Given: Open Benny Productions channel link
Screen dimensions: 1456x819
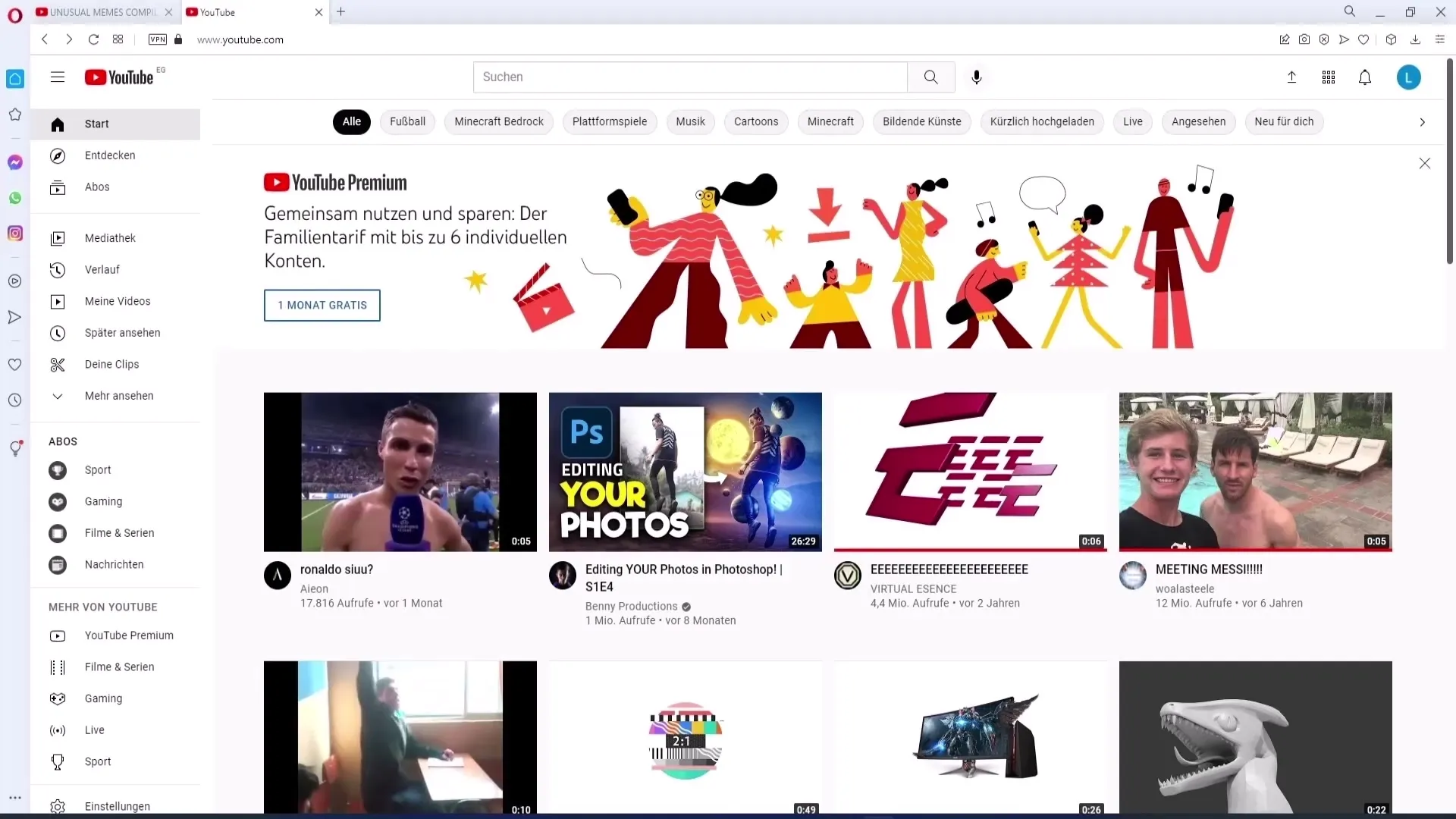Looking at the screenshot, I should coord(631,606).
